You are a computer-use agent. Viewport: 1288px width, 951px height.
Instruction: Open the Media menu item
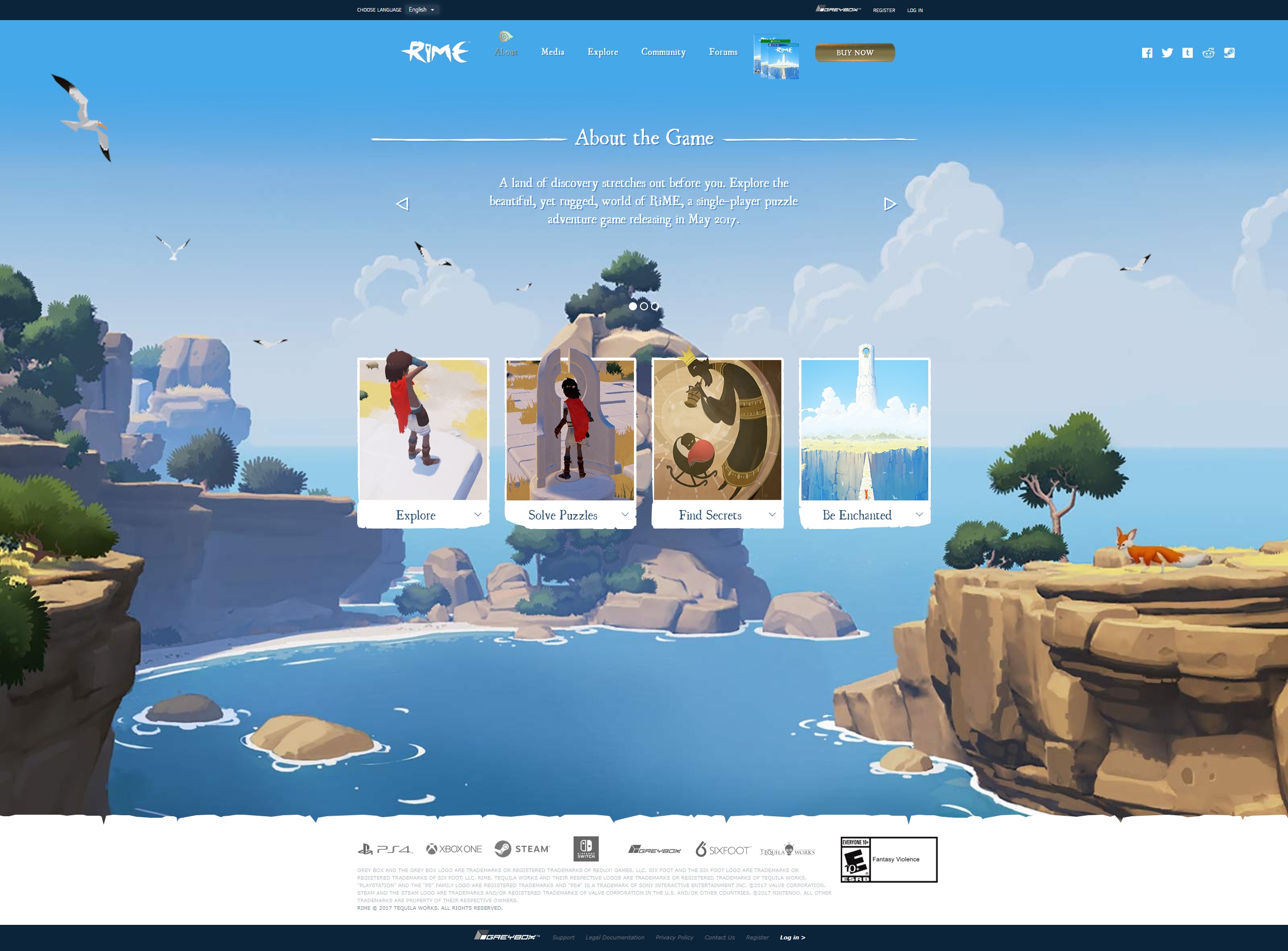pyautogui.click(x=552, y=52)
